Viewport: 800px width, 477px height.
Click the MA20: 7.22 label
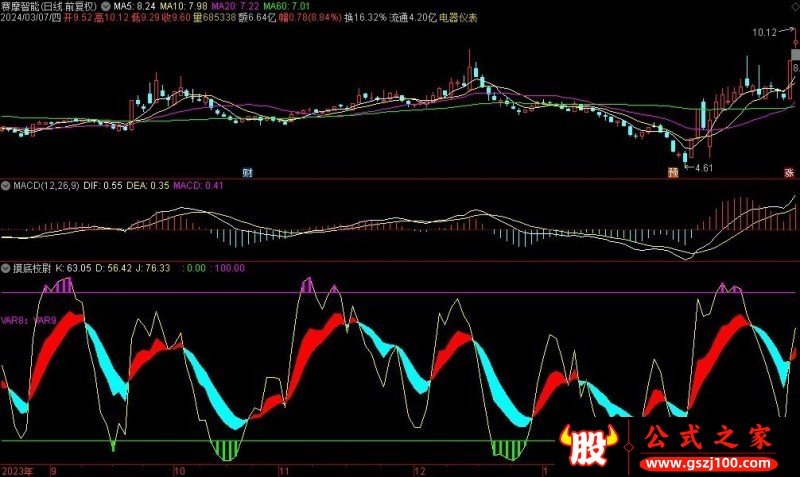click(235, 7)
